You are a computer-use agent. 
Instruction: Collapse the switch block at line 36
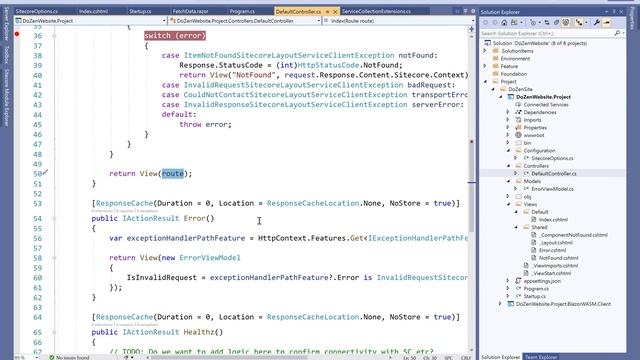[x=54, y=36]
